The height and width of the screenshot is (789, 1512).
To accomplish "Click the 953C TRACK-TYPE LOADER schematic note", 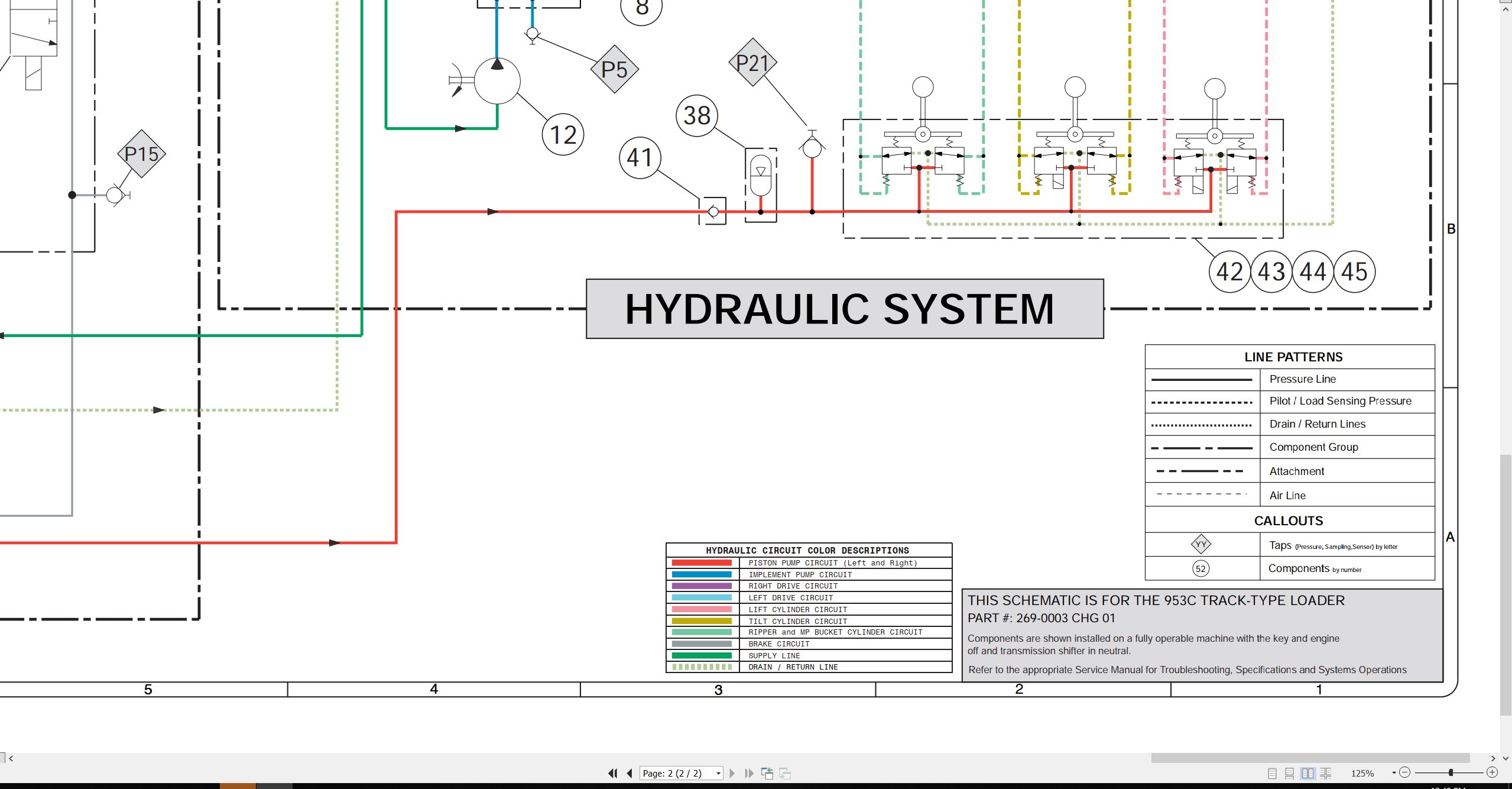I will click(x=1156, y=600).
